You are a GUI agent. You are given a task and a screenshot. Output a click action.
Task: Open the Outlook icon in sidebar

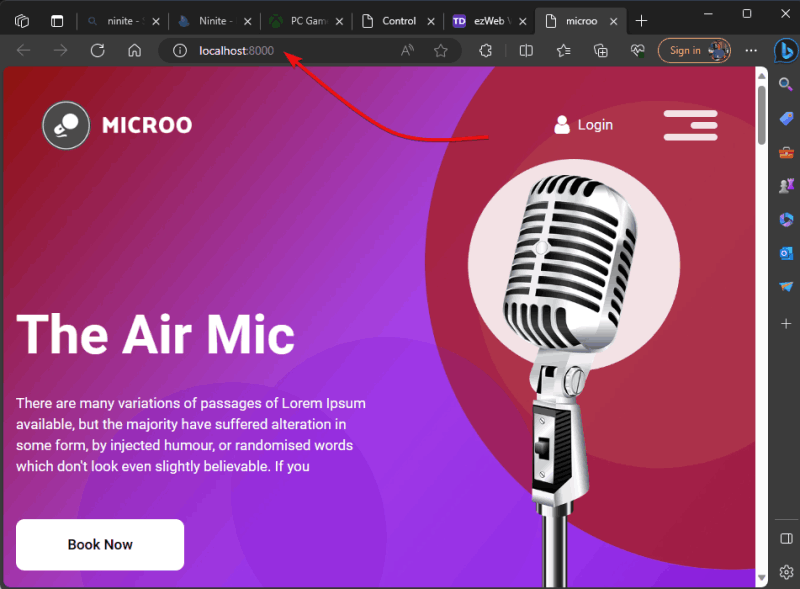tap(786, 253)
